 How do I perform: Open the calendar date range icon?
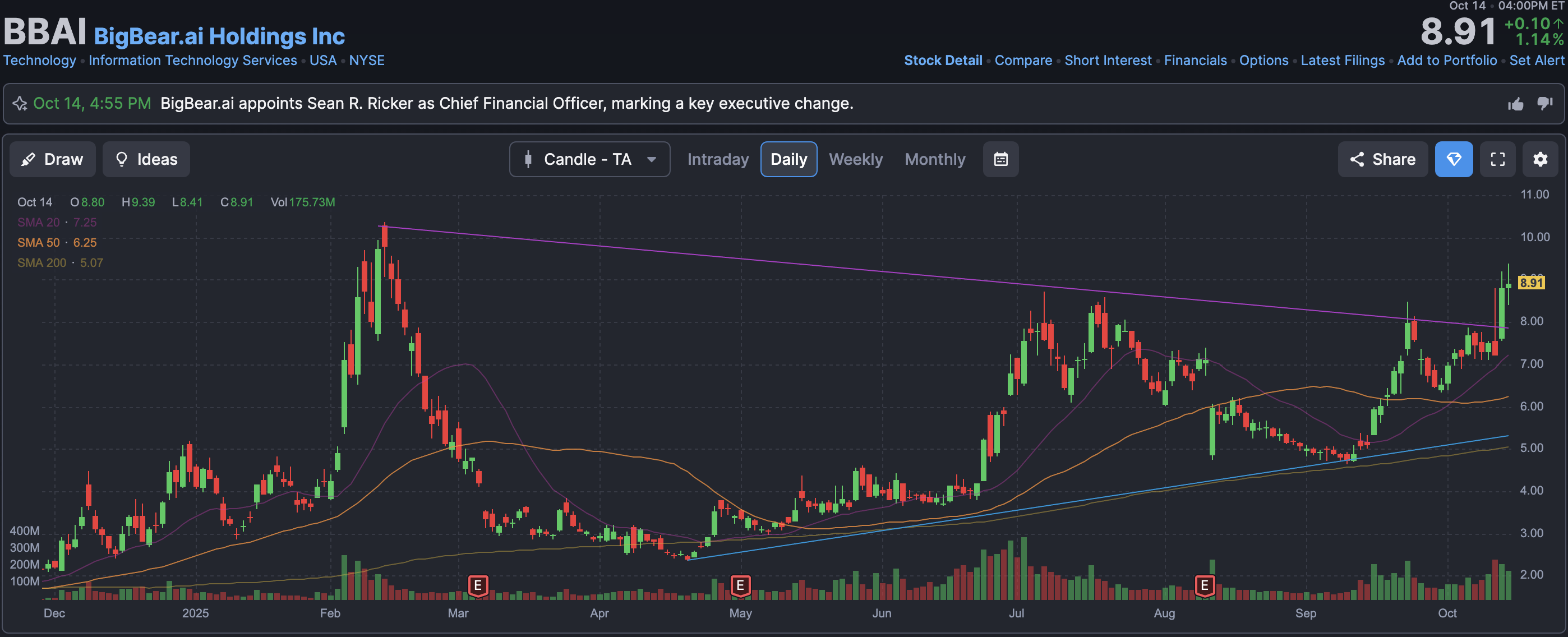[x=1000, y=159]
